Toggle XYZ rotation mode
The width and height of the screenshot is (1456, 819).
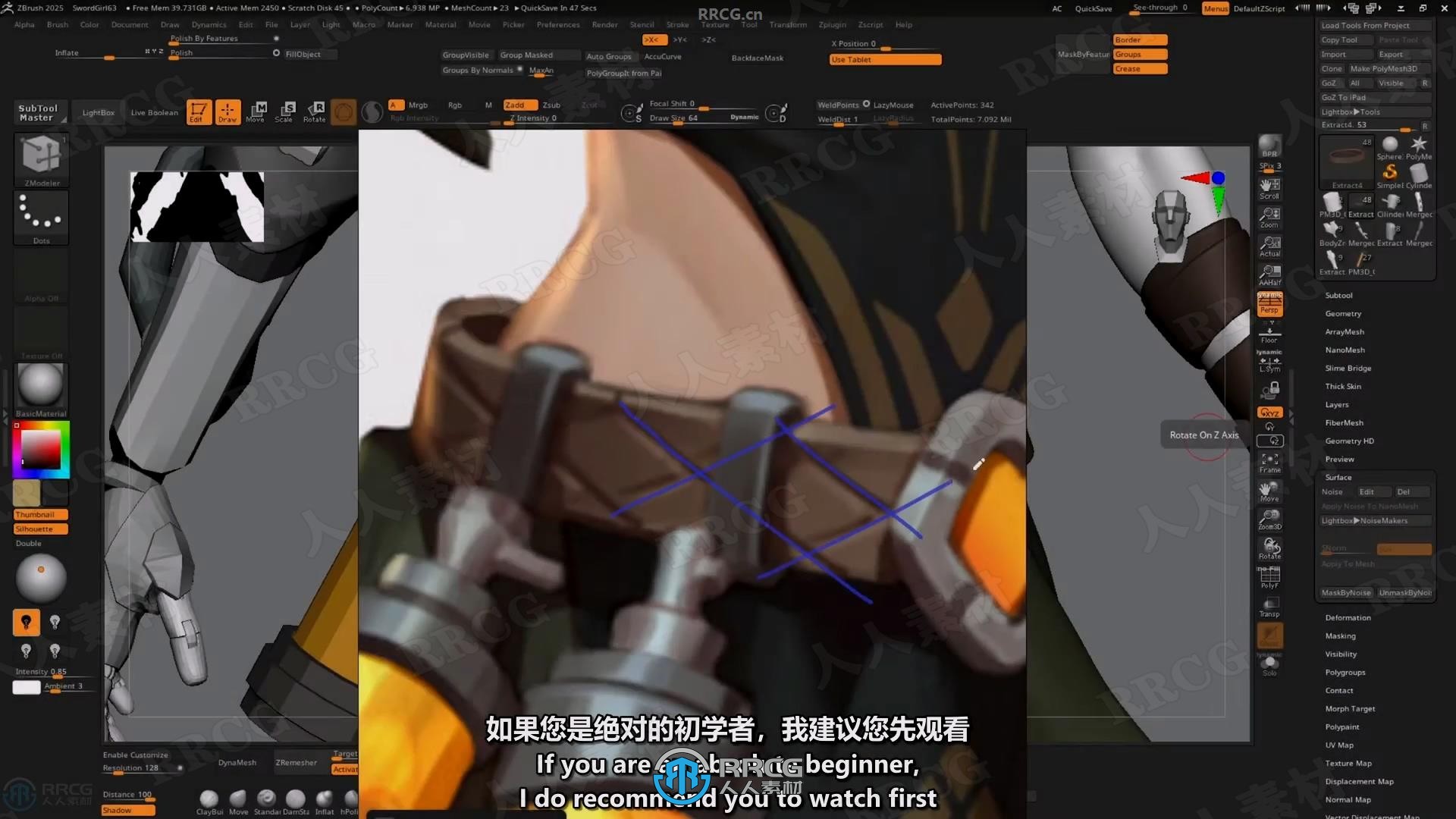coord(1269,413)
